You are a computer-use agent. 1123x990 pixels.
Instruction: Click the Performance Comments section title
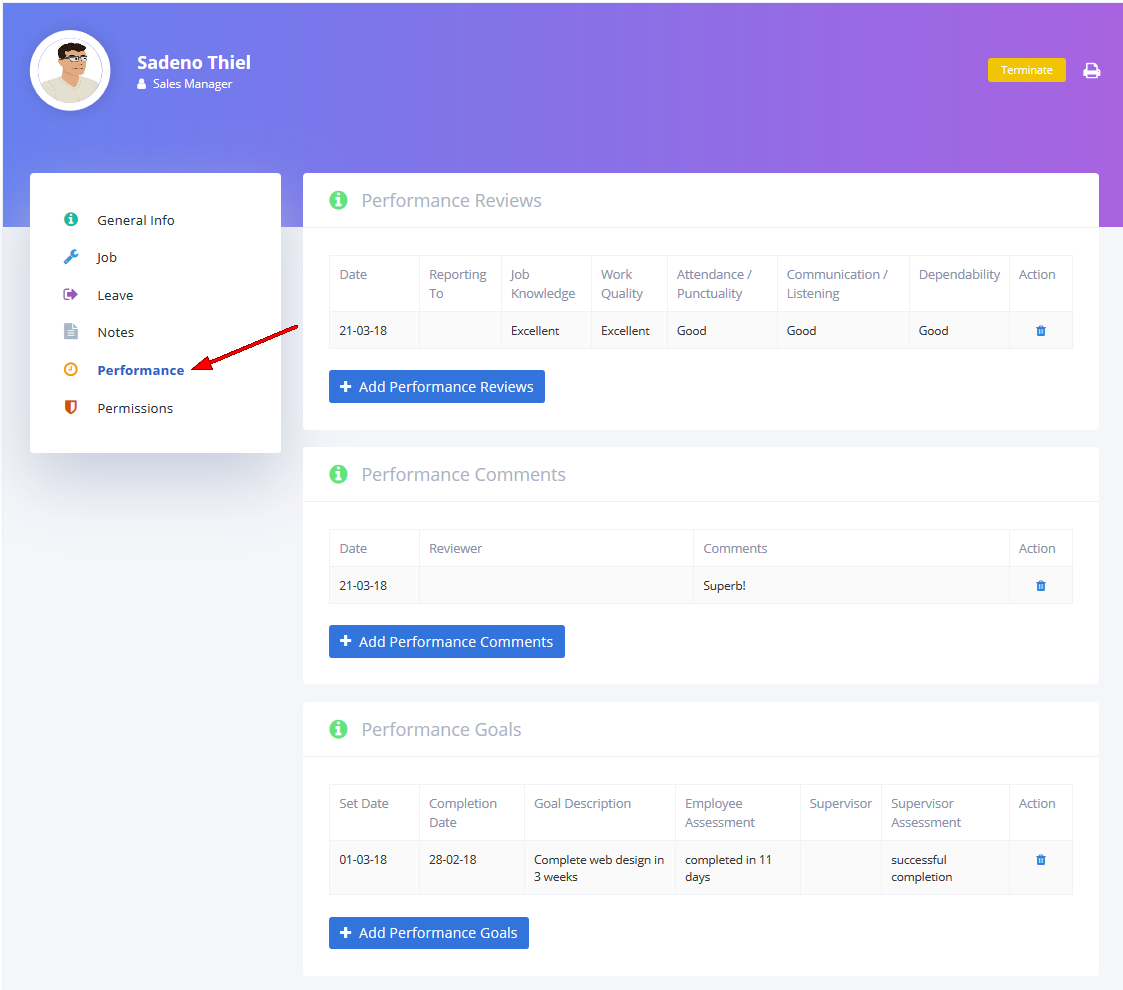(x=463, y=474)
